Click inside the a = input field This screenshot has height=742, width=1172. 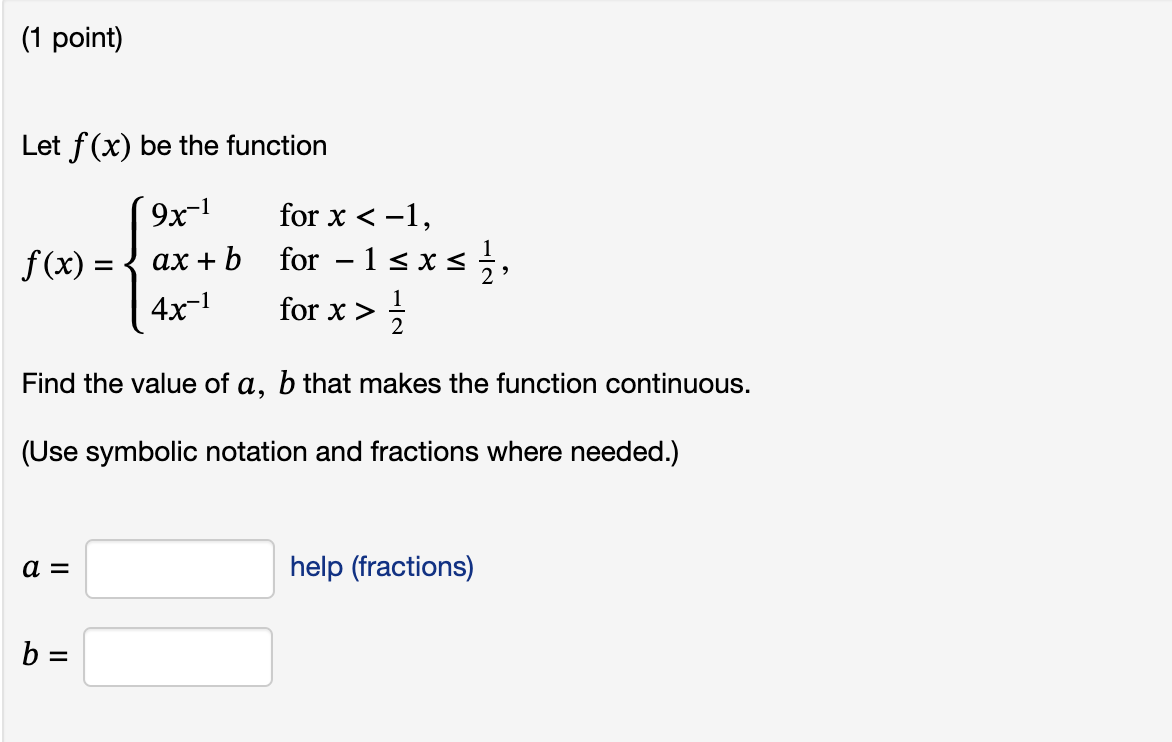coord(178,567)
